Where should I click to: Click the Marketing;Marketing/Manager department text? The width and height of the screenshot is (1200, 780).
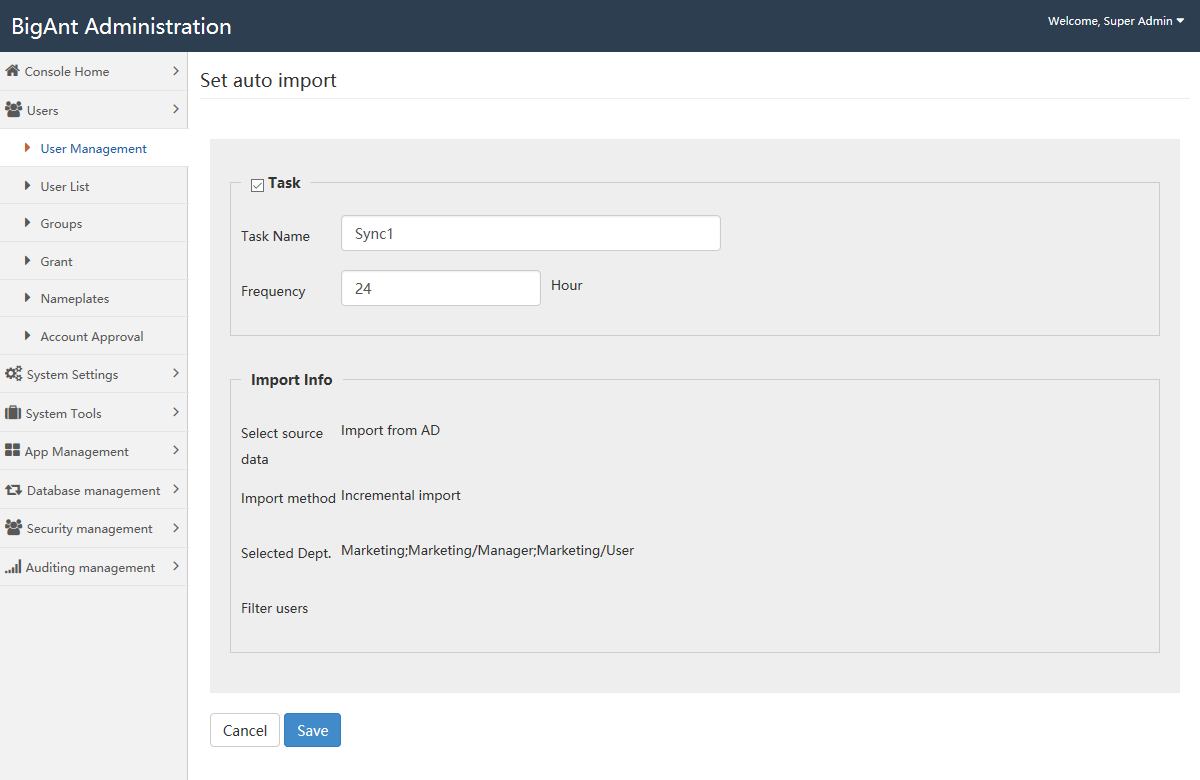[487, 550]
